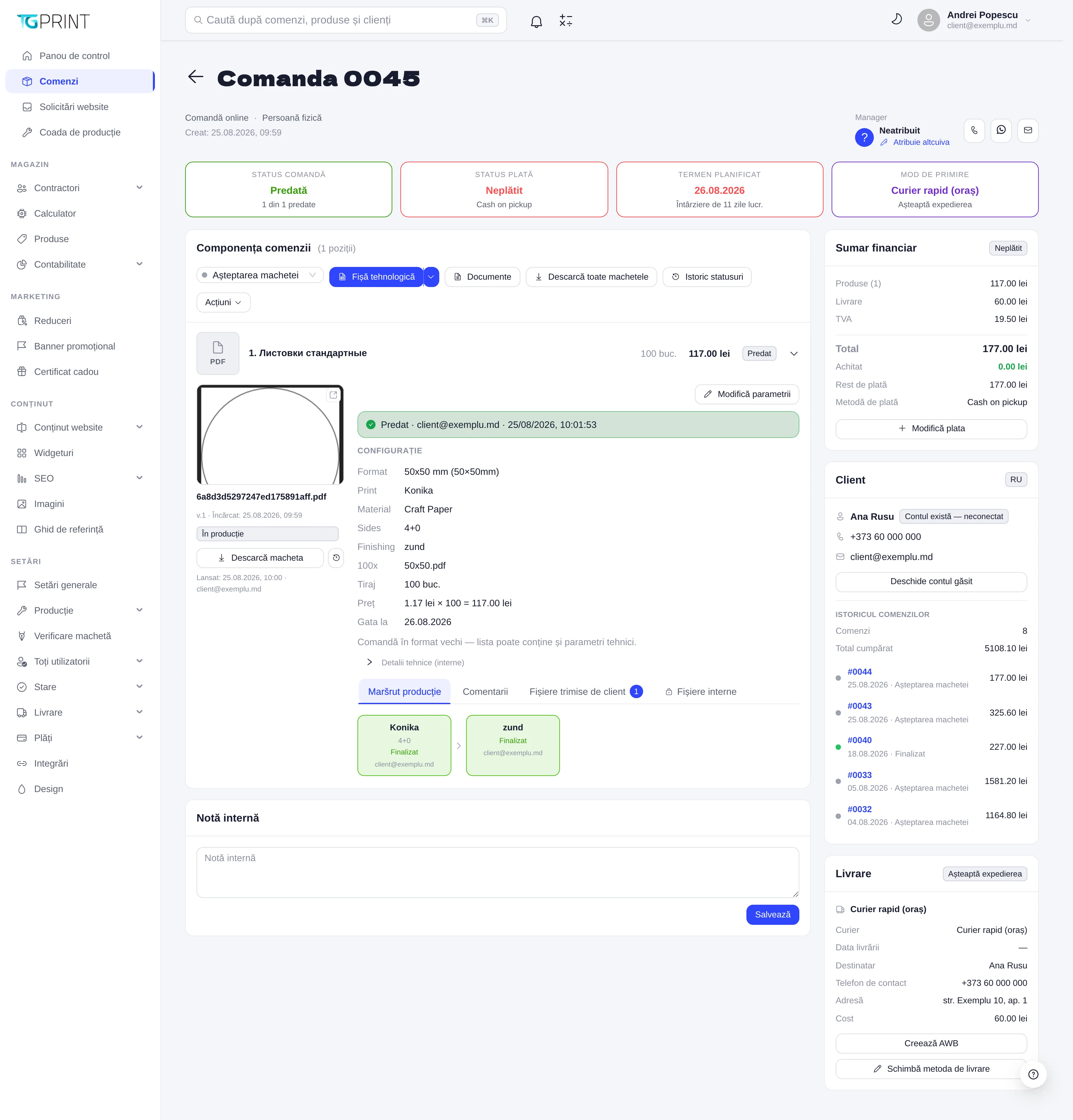1073x1120 pixels.
Task: Click the Creează AWB button
Action: click(931, 1044)
